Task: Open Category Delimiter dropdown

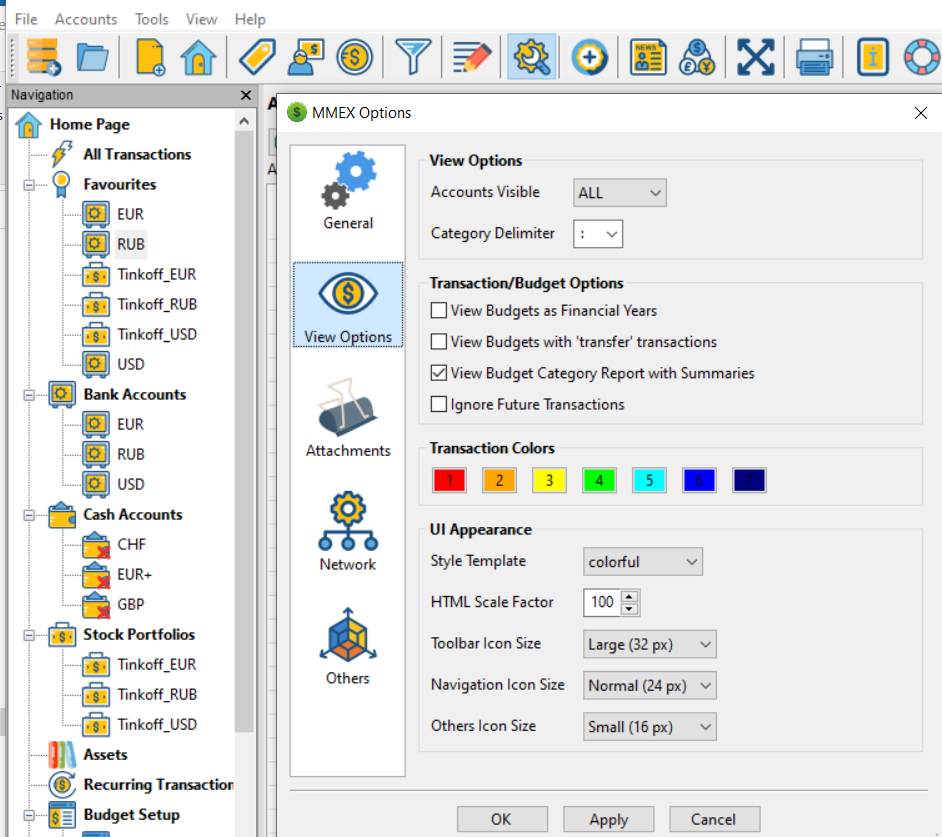Action: point(598,234)
